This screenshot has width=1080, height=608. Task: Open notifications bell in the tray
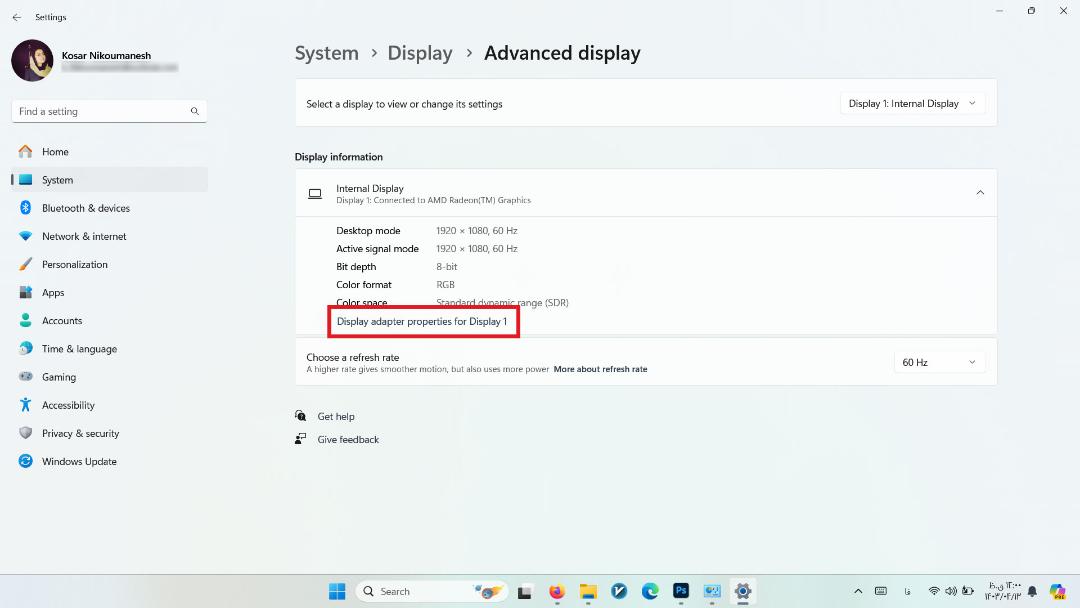click(1032, 591)
